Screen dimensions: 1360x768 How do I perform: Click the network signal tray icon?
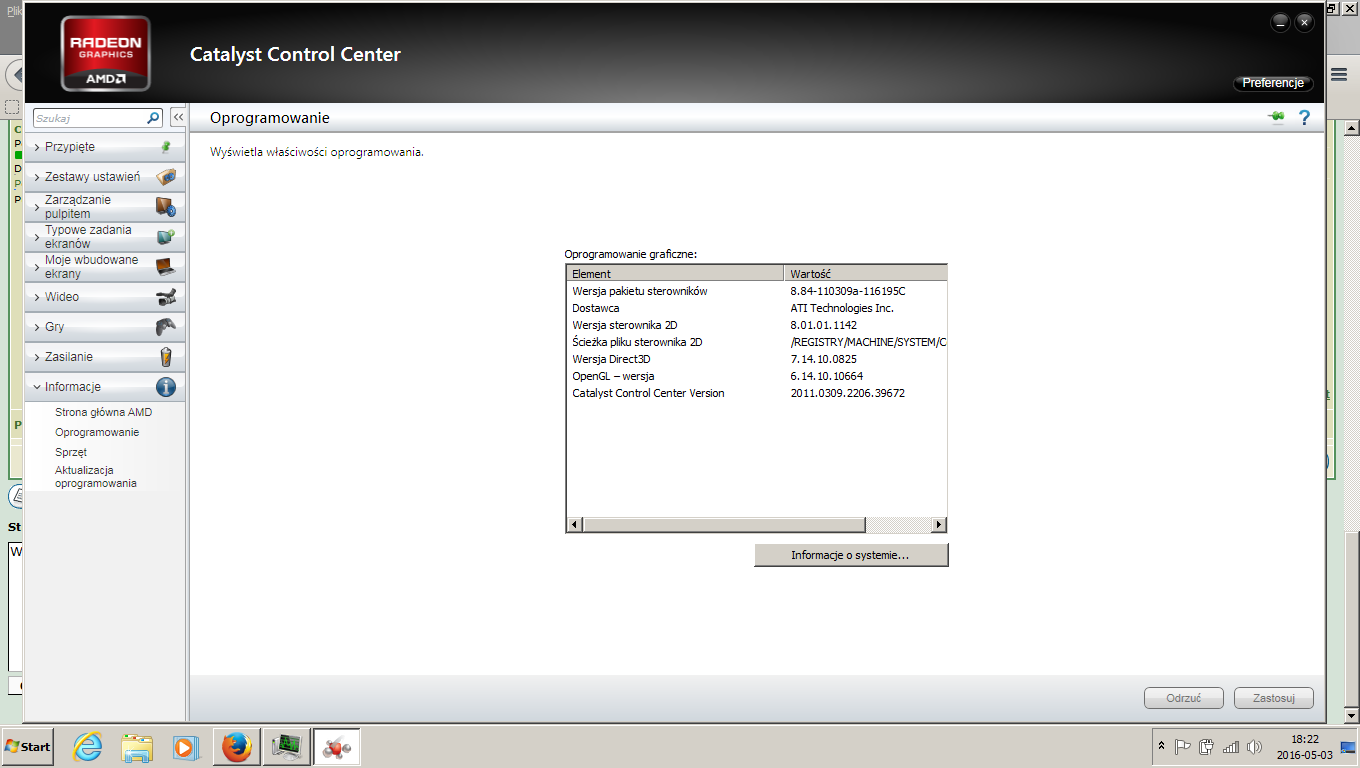pyautogui.click(x=1231, y=747)
